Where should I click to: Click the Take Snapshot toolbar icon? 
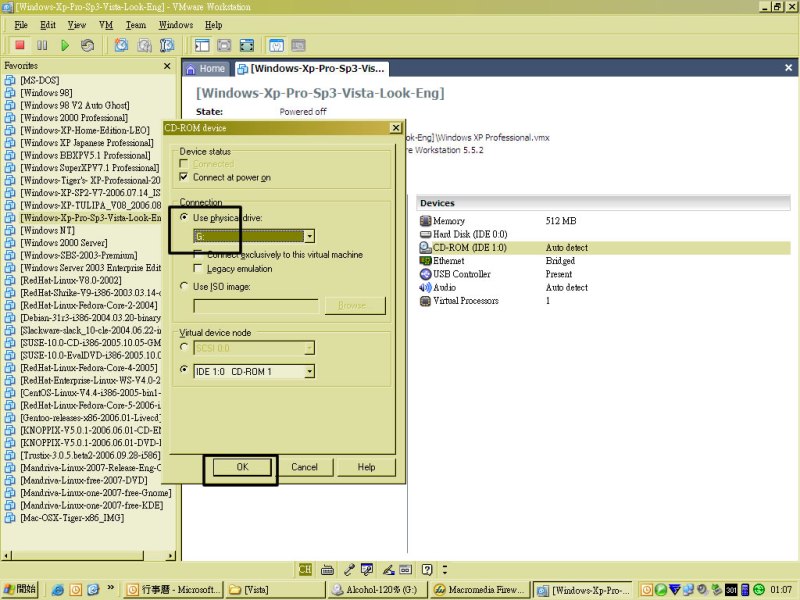point(121,45)
